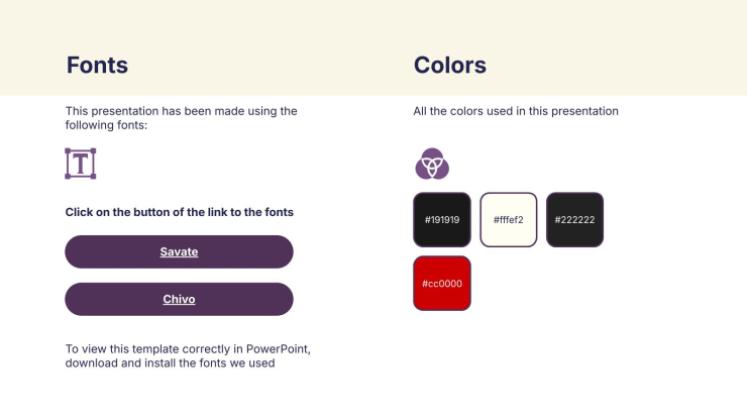
Task: Click the Colors heading
Action: [450, 65]
